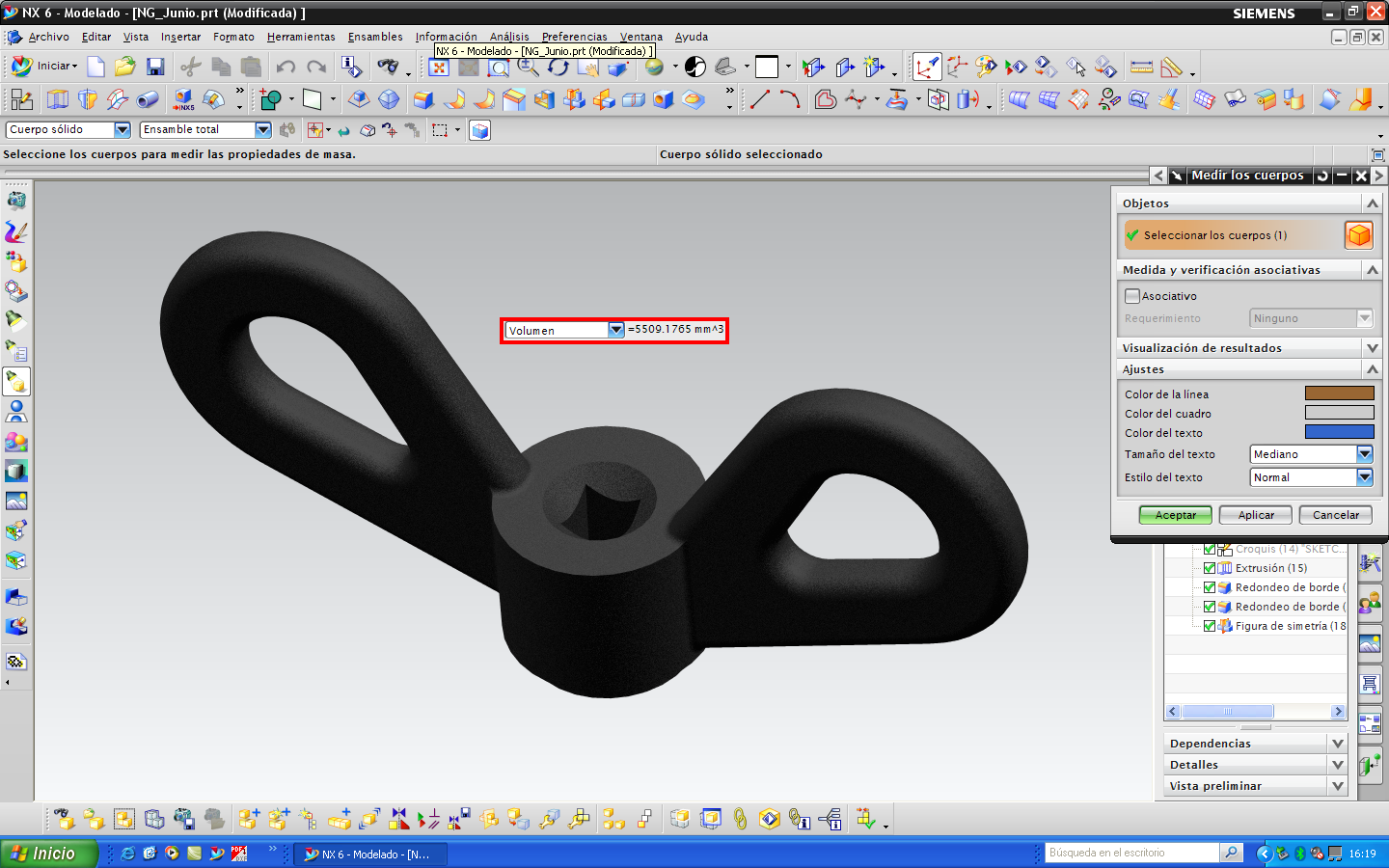Redo the last action
Screen dimensions: 1389x868
[x=316, y=67]
